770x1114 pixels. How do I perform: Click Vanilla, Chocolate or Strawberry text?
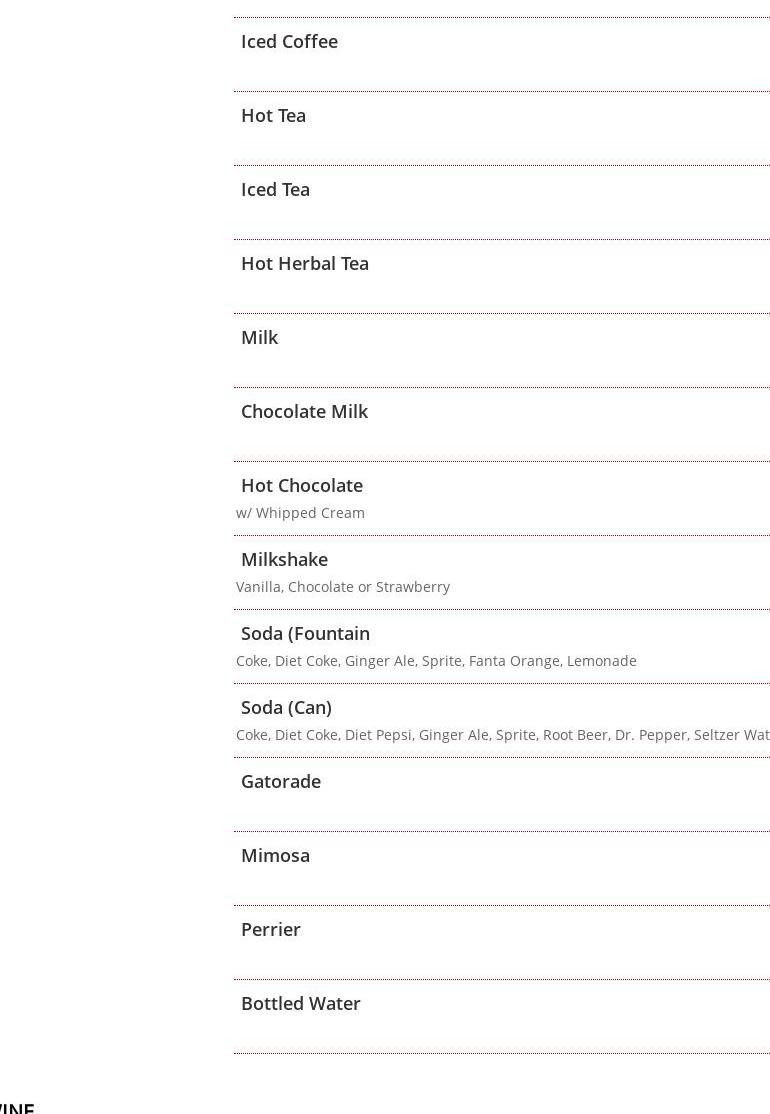[342, 587]
